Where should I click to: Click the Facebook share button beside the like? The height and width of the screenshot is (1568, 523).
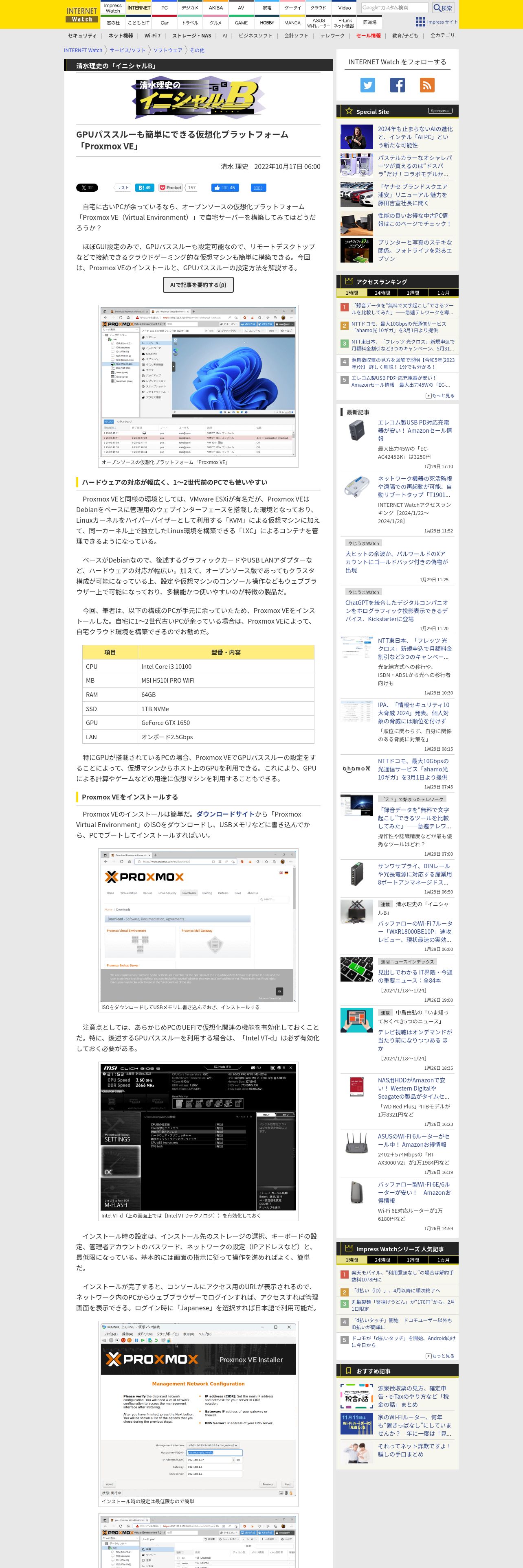tap(258, 188)
